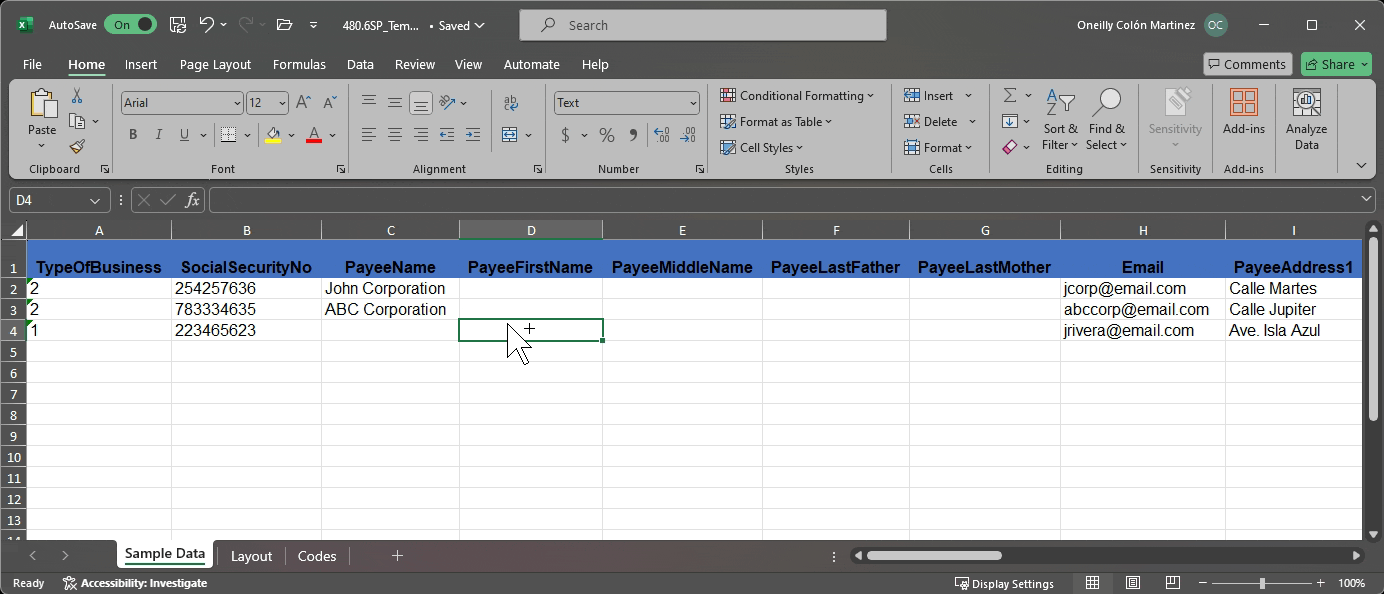
Task: Expand the Find & Select menu
Action: click(1107, 120)
